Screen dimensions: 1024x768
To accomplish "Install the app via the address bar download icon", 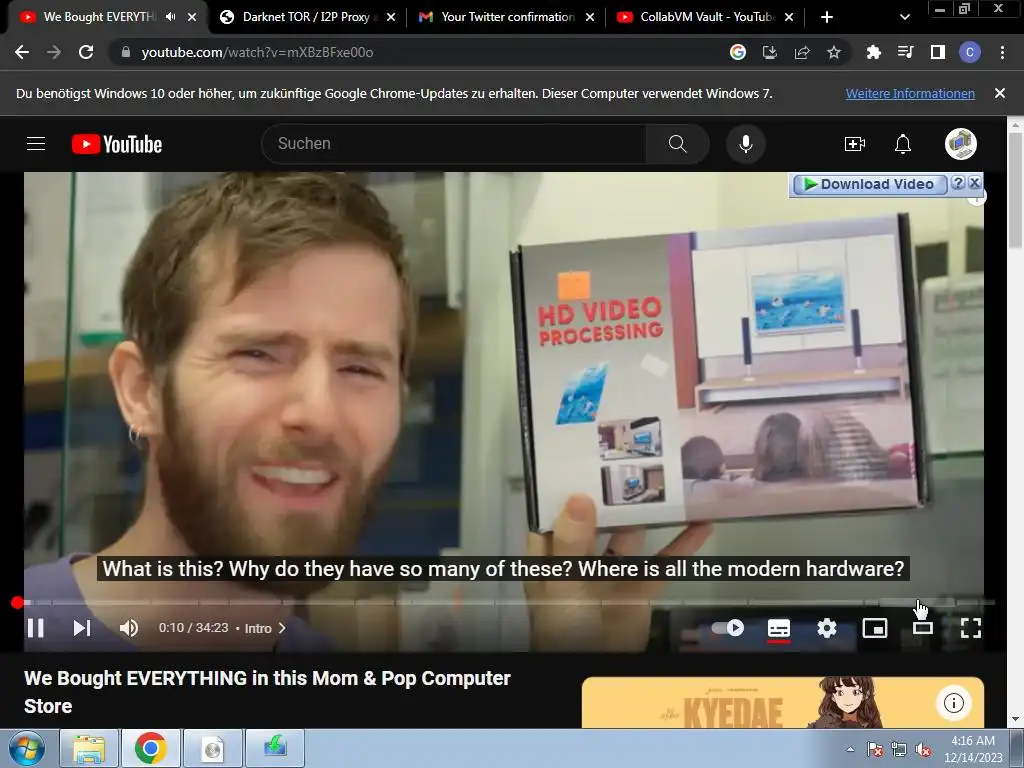I will 770,52.
